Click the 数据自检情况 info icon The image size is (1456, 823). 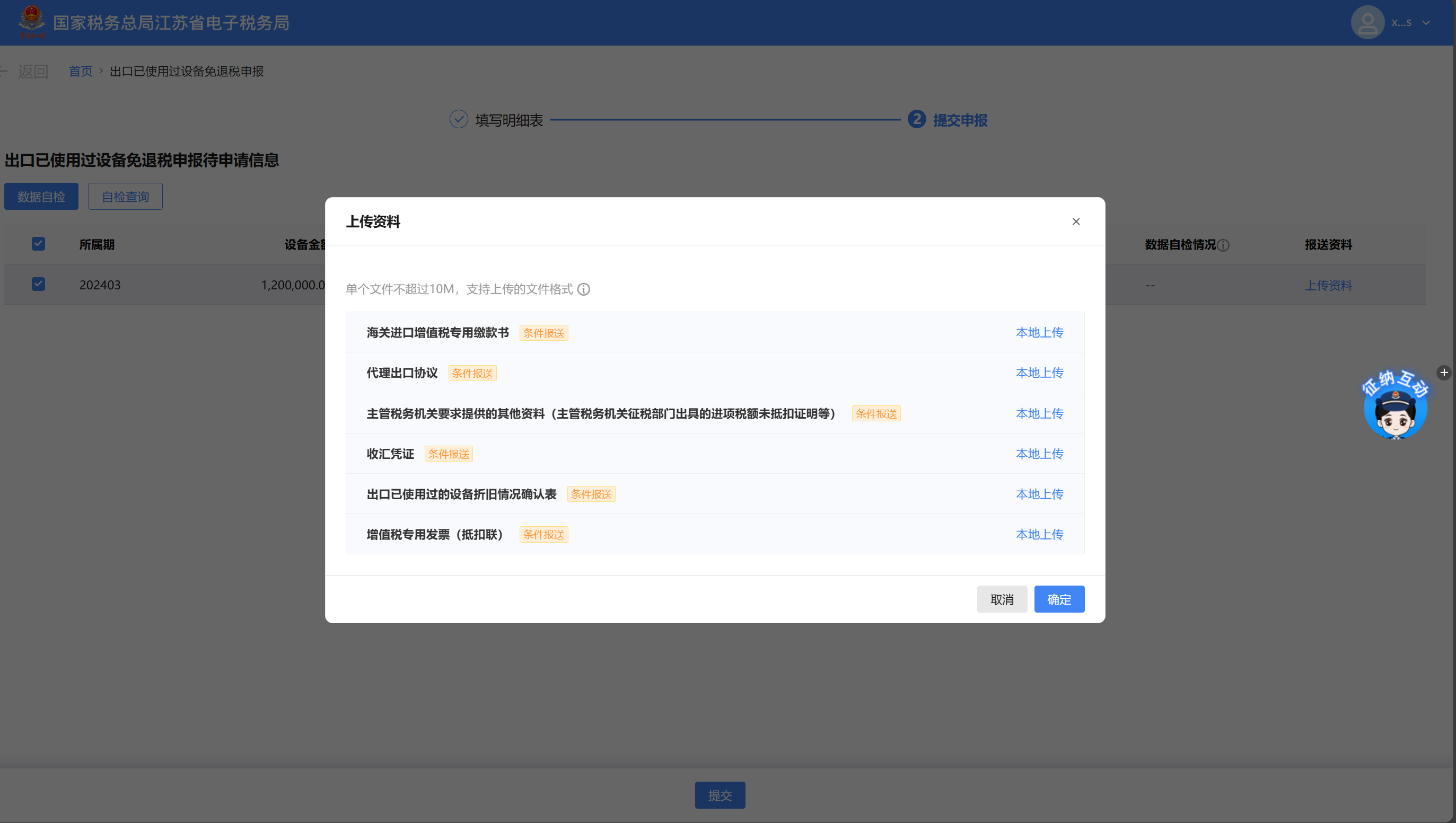[x=1223, y=245]
